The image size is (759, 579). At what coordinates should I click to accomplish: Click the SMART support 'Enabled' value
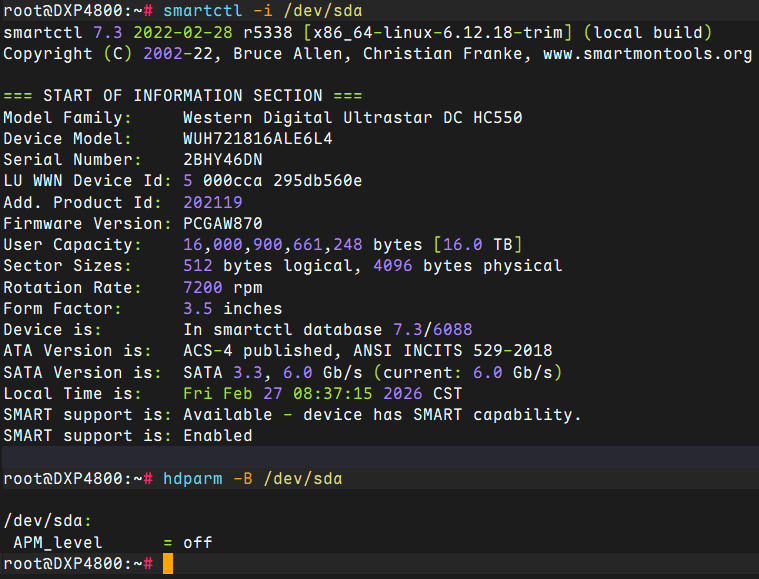click(218, 436)
